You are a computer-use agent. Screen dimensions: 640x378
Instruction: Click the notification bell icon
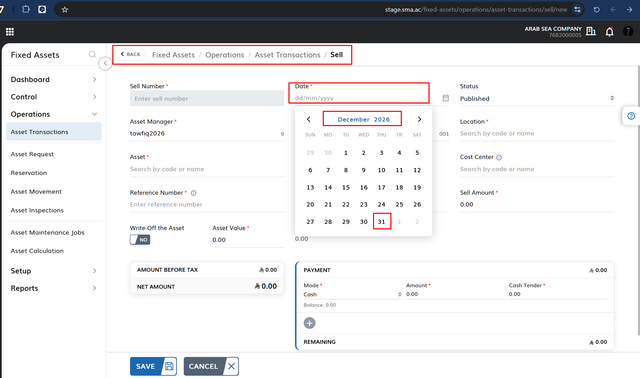[x=609, y=31]
